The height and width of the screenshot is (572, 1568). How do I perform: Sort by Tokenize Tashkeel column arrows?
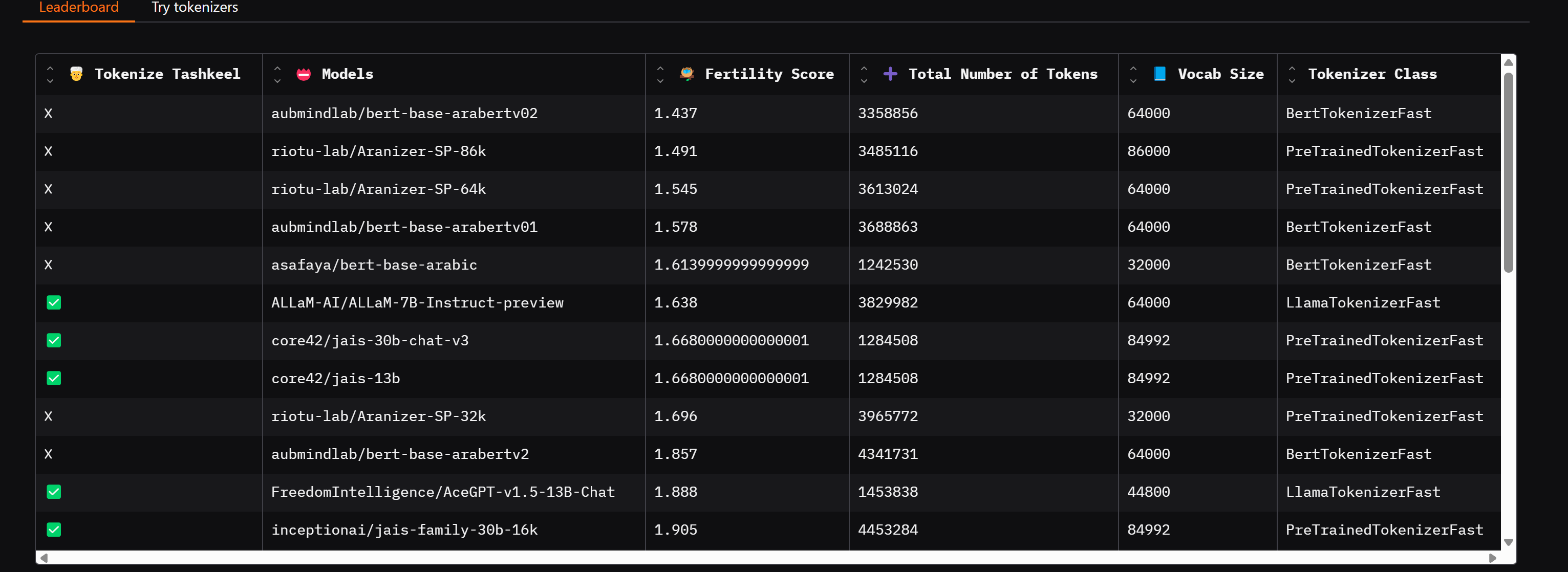tap(51, 74)
